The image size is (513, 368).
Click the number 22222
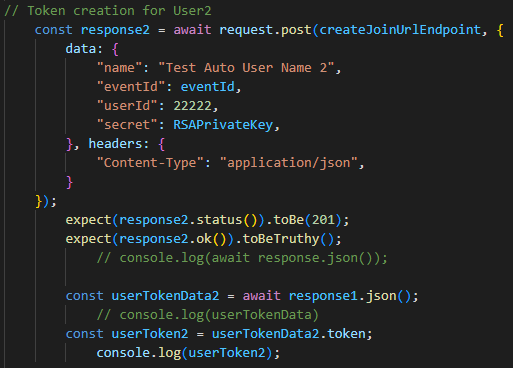point(192,106)
